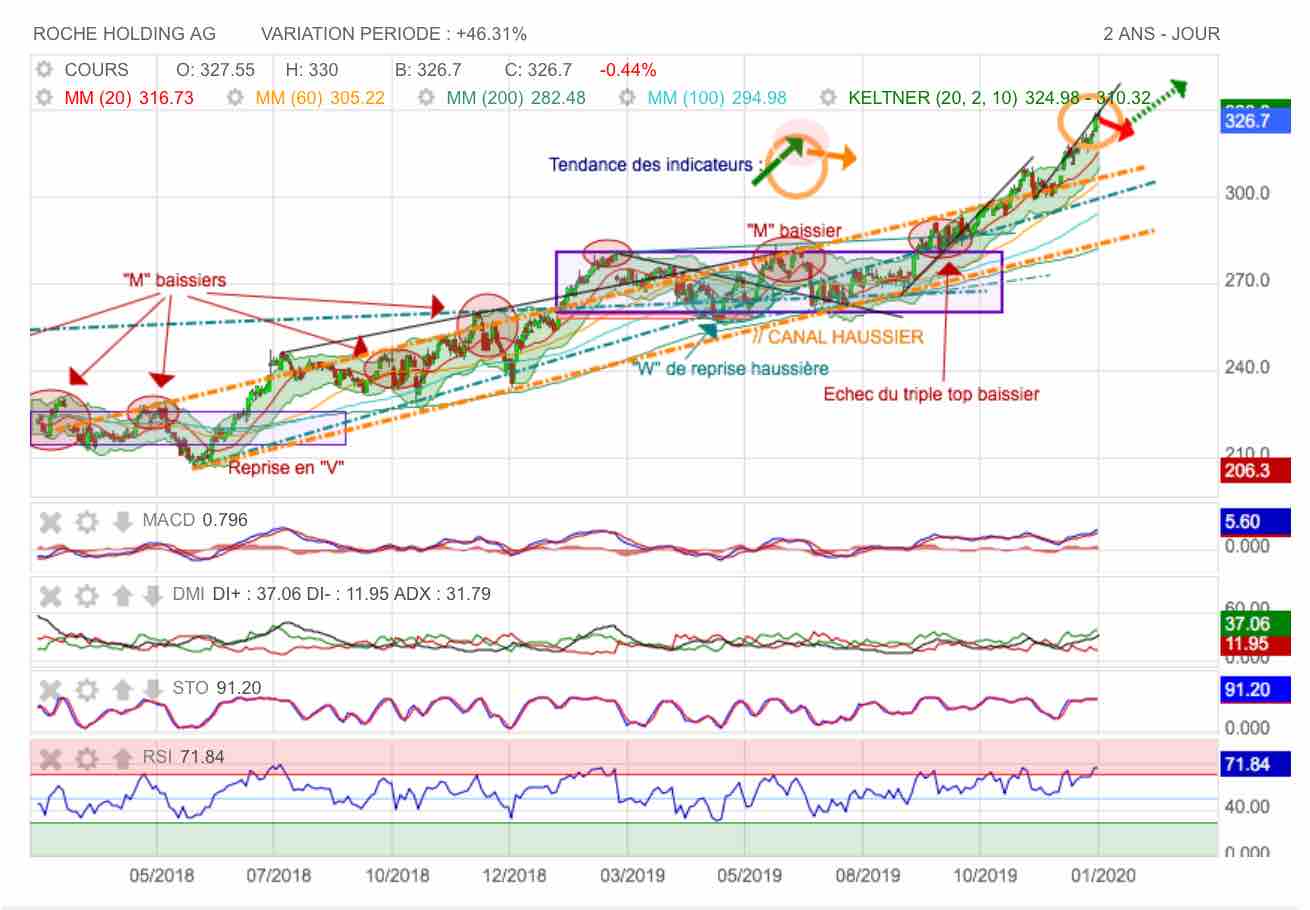Open the MM (100) settings gear
Image resolution: width=1310 pixels, height=910 pixels.
(x=627, y=98)
